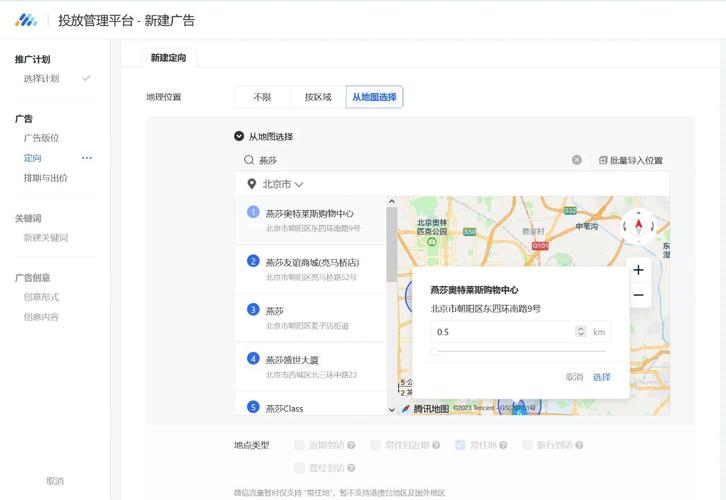Open 创意形式 in the sidebar
The image size is (726, 500).
click(x=41, y=297)
